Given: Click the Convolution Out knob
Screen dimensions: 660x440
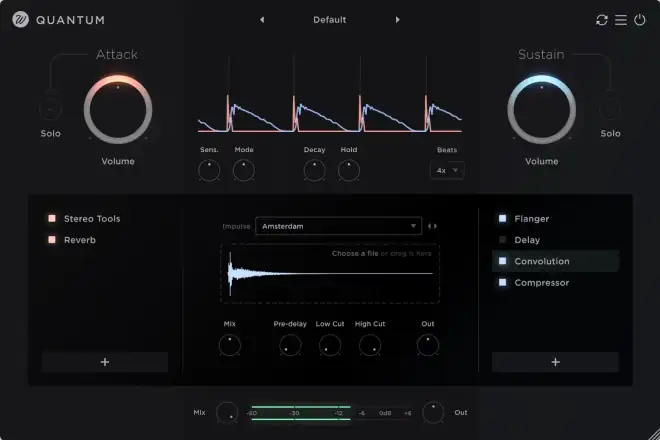Looking at the screenshot, I should point(428,345).
